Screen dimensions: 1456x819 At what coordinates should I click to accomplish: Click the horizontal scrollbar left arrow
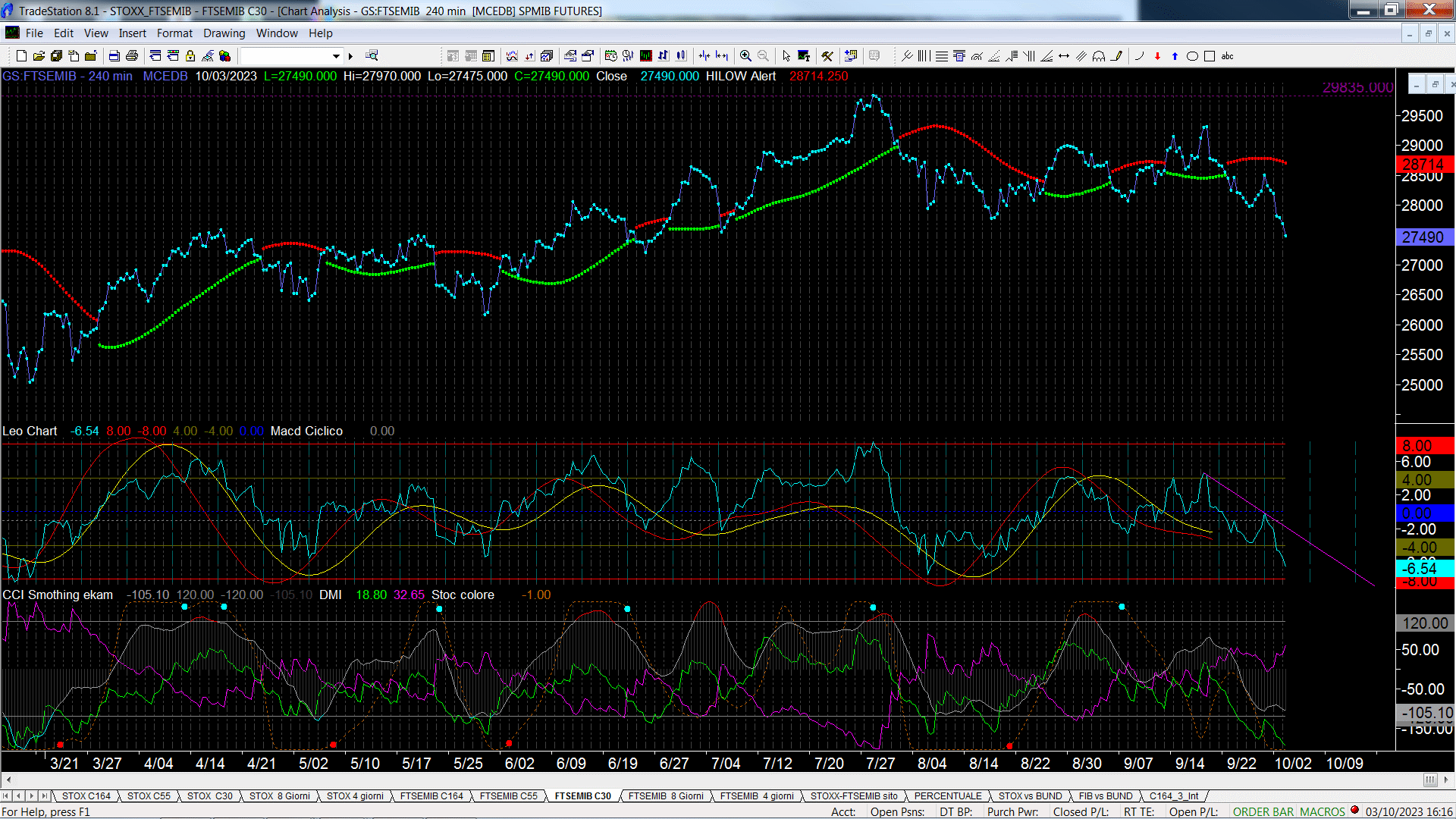(x=8, y=780)
